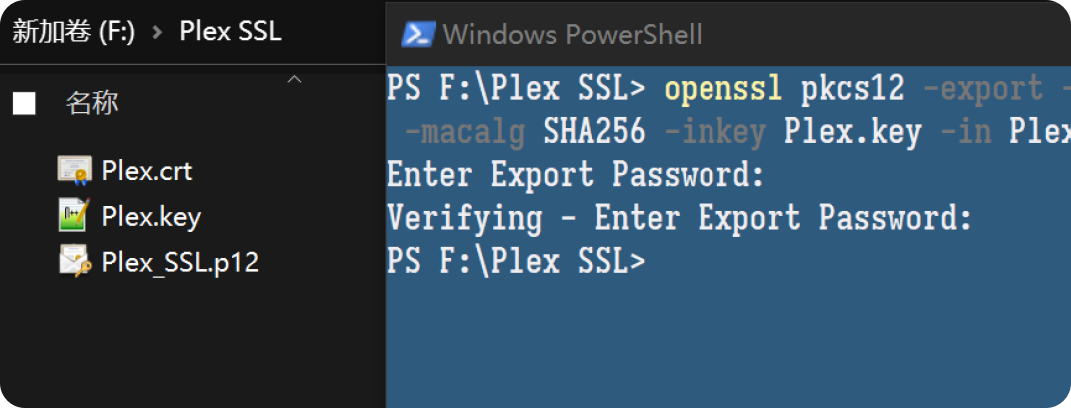Click the Plex.crt certificate file icon

point(74,171)
